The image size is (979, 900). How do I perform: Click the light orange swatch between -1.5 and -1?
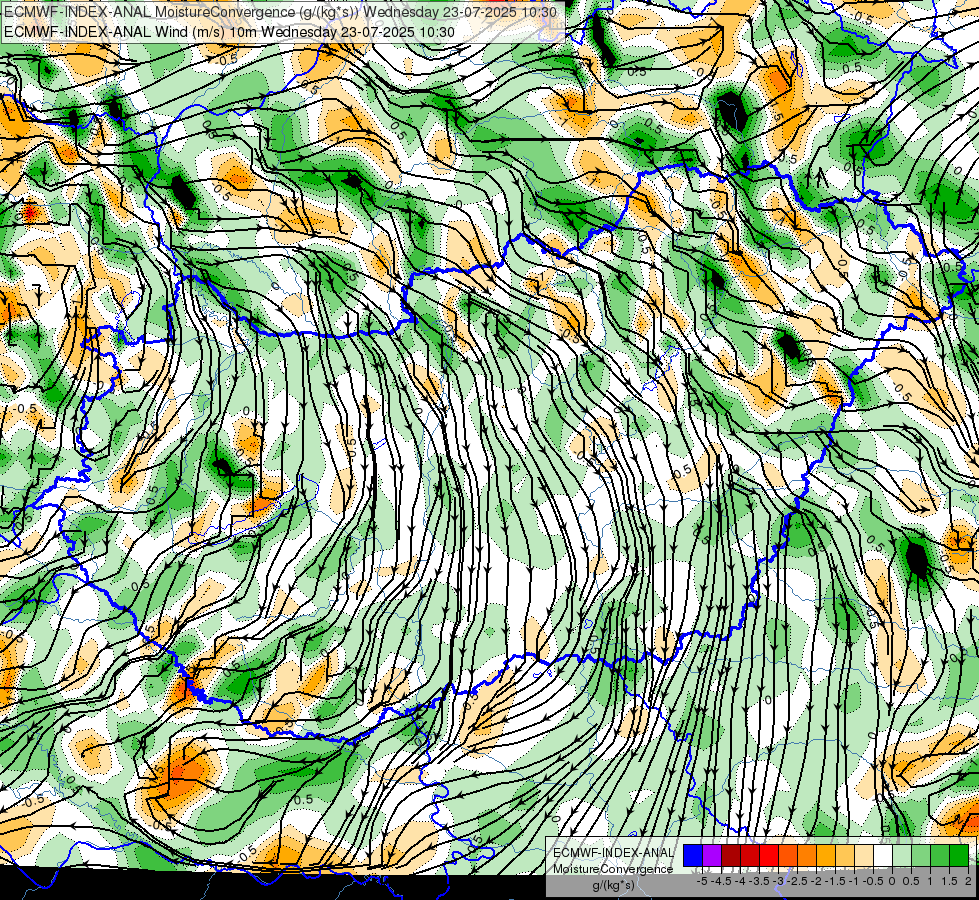click(845, 856)
